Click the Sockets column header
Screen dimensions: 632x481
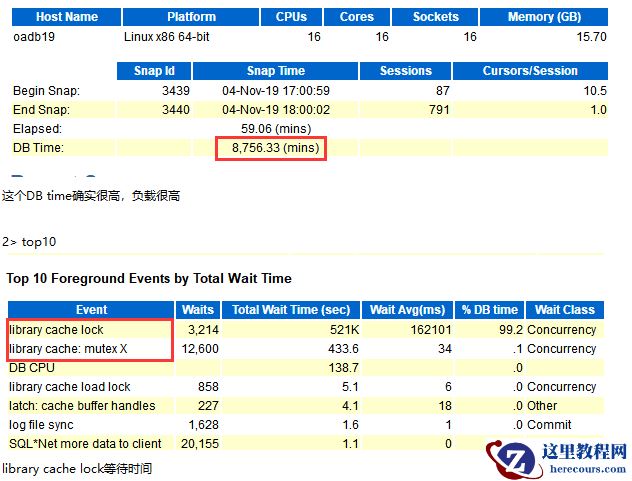(x=435, y=17)
